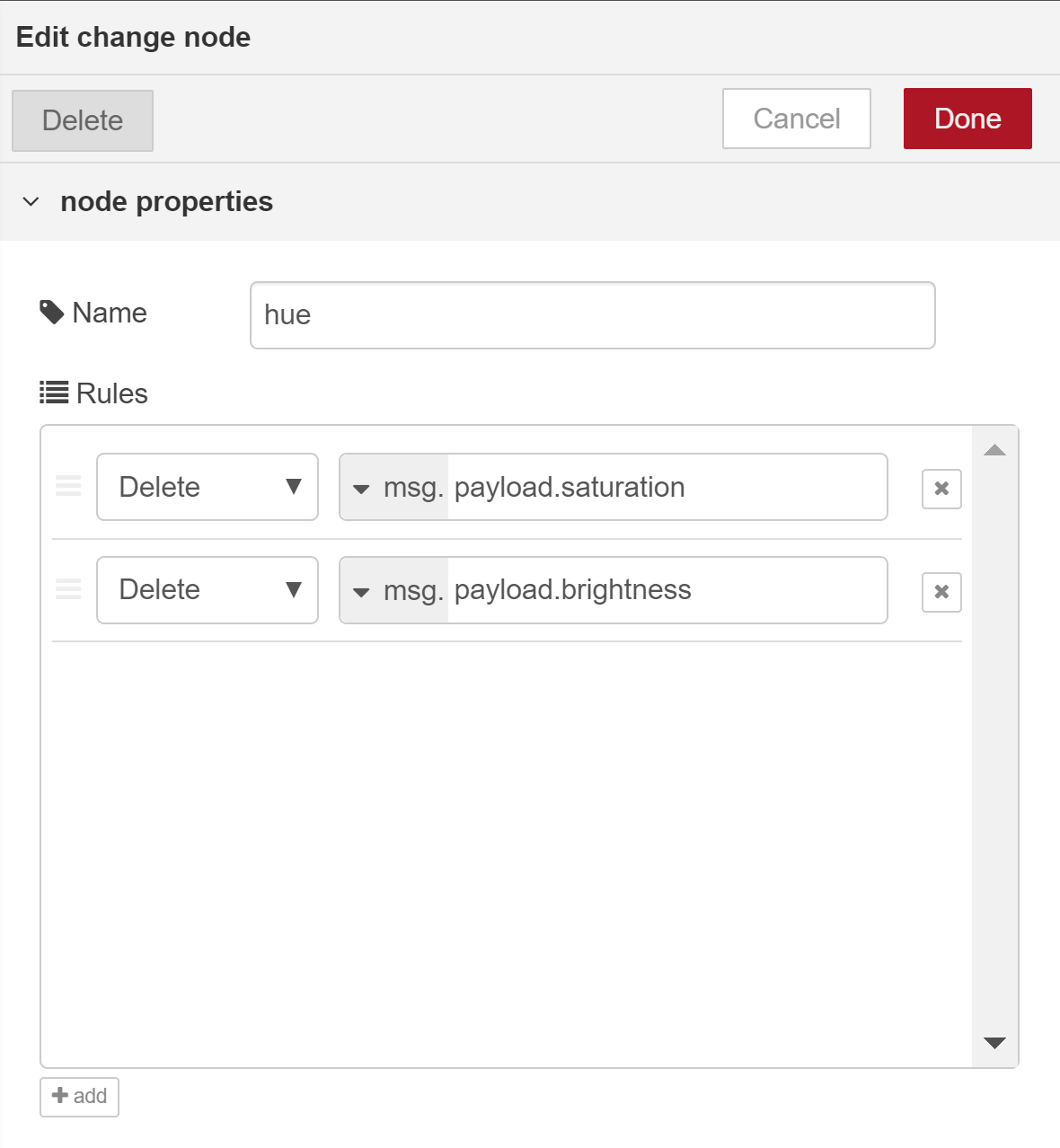Open the msg. type selector for payload.saturation
Viewport: 1060px width, 1148px height.
394,487
